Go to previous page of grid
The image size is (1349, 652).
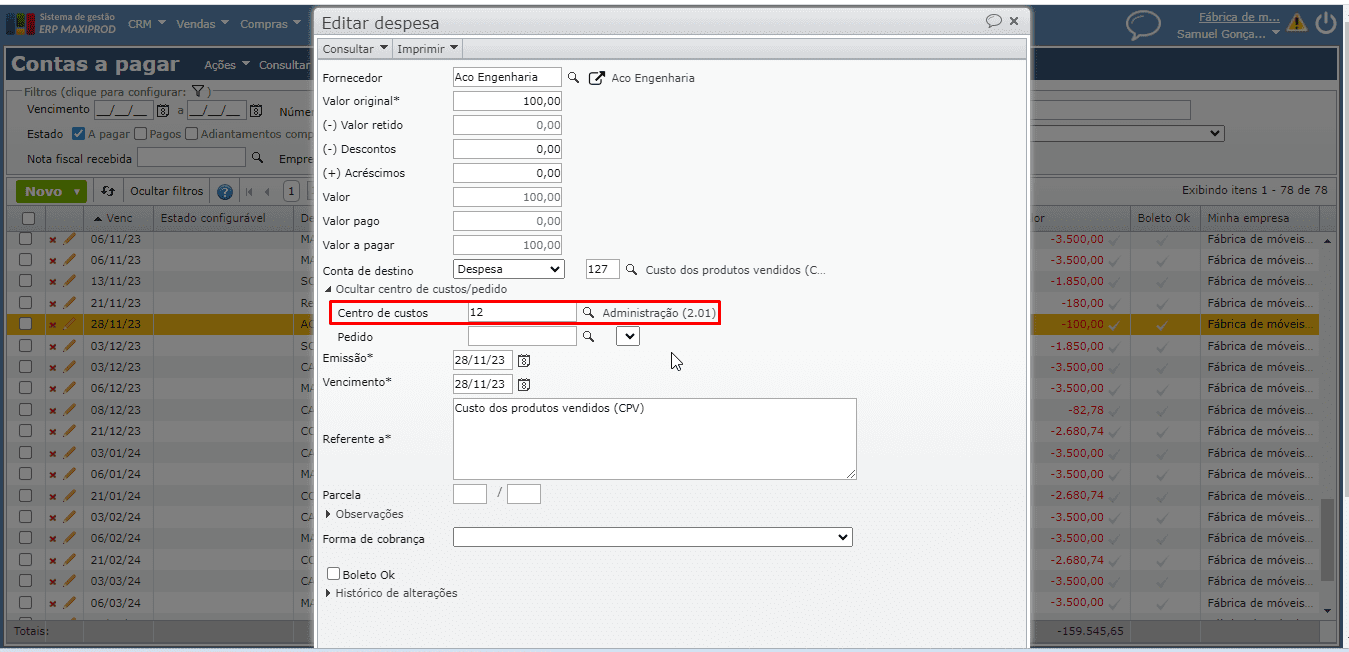click(267, 192)
